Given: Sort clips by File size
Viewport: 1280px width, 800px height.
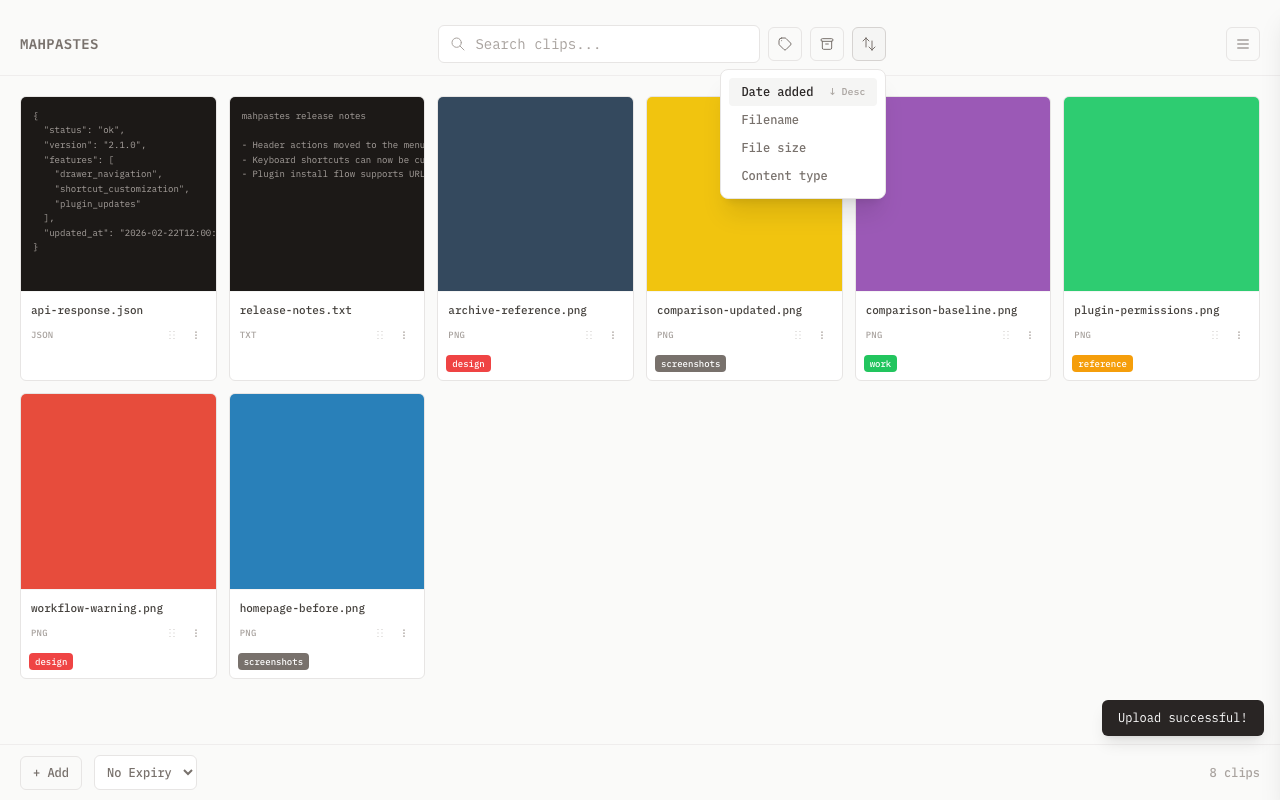Looking at the screenshot, I should click(773, 148).
